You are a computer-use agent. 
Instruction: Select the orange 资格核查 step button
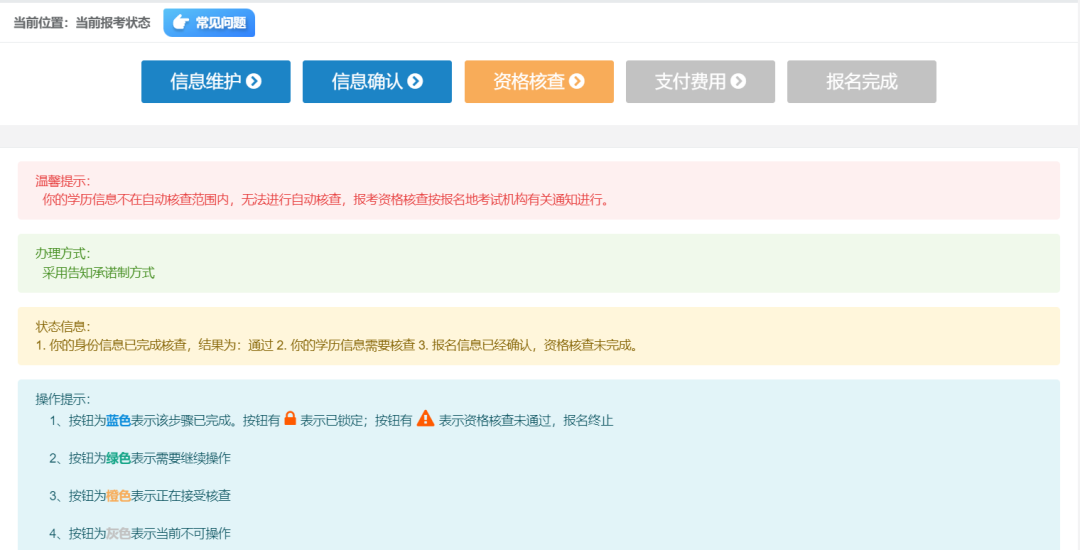(x=539, y=81)
